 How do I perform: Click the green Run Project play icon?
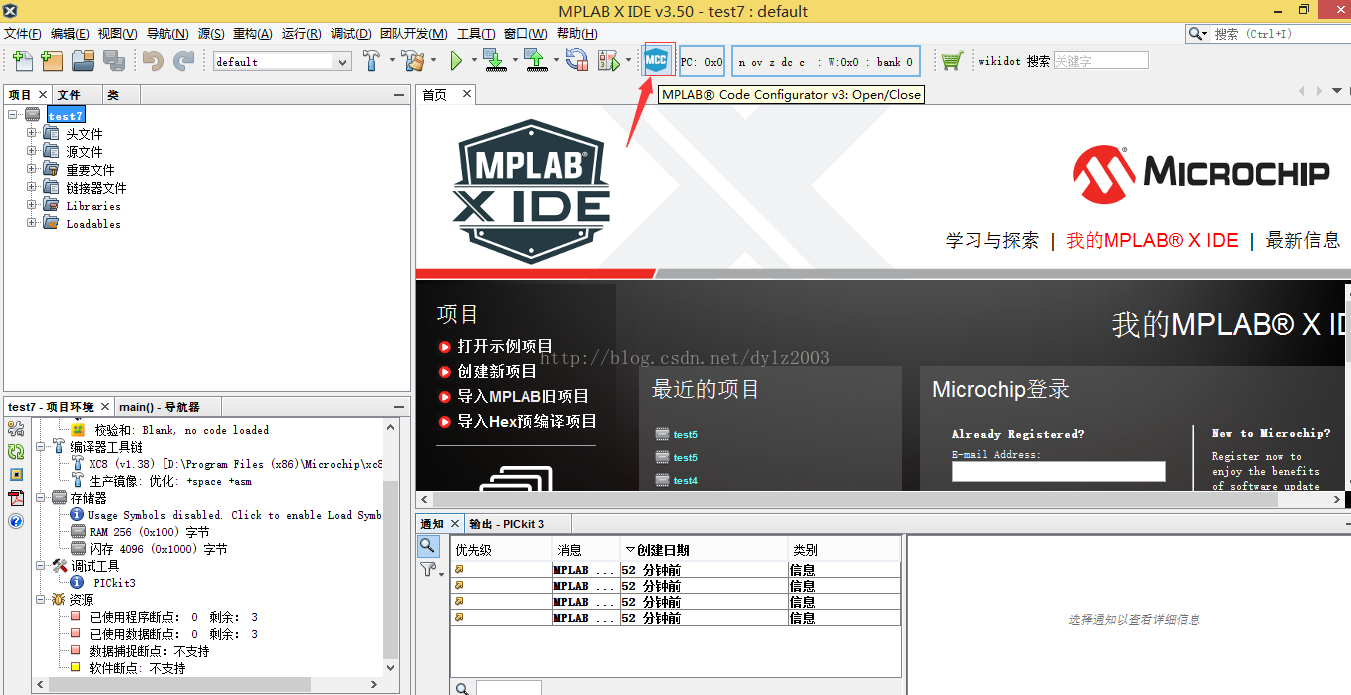pos(456,61)
